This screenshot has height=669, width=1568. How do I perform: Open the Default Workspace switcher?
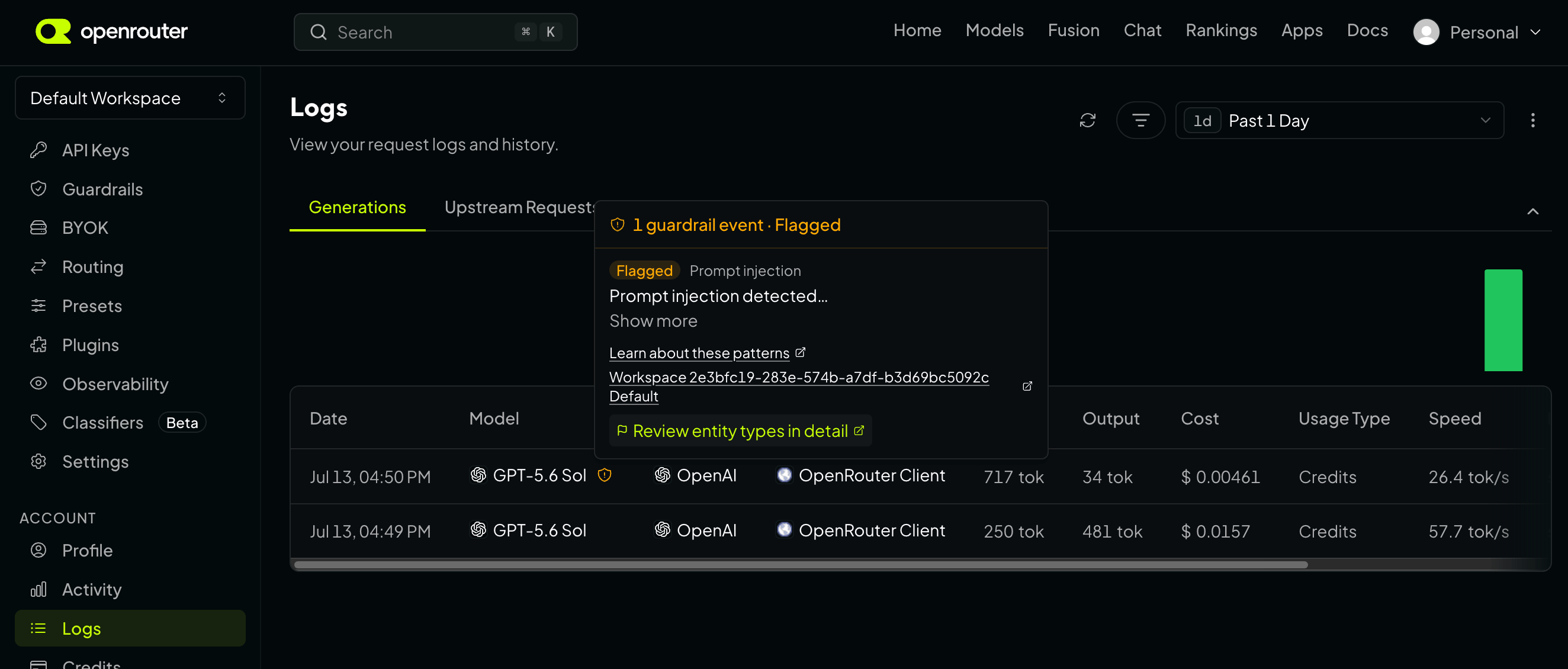(130, 98)
